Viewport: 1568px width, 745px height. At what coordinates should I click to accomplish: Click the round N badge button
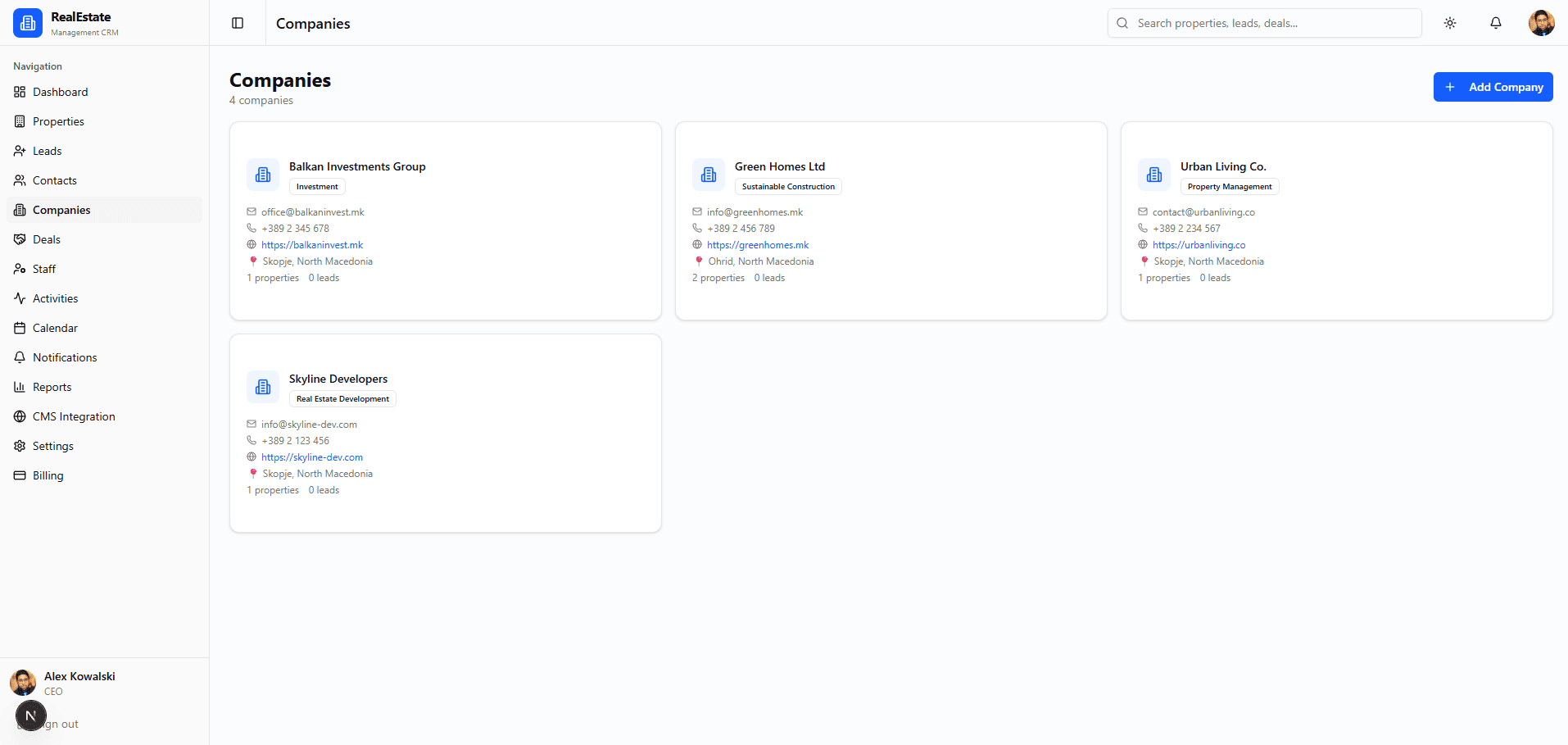pyautogui.click(x=31, y=715)
